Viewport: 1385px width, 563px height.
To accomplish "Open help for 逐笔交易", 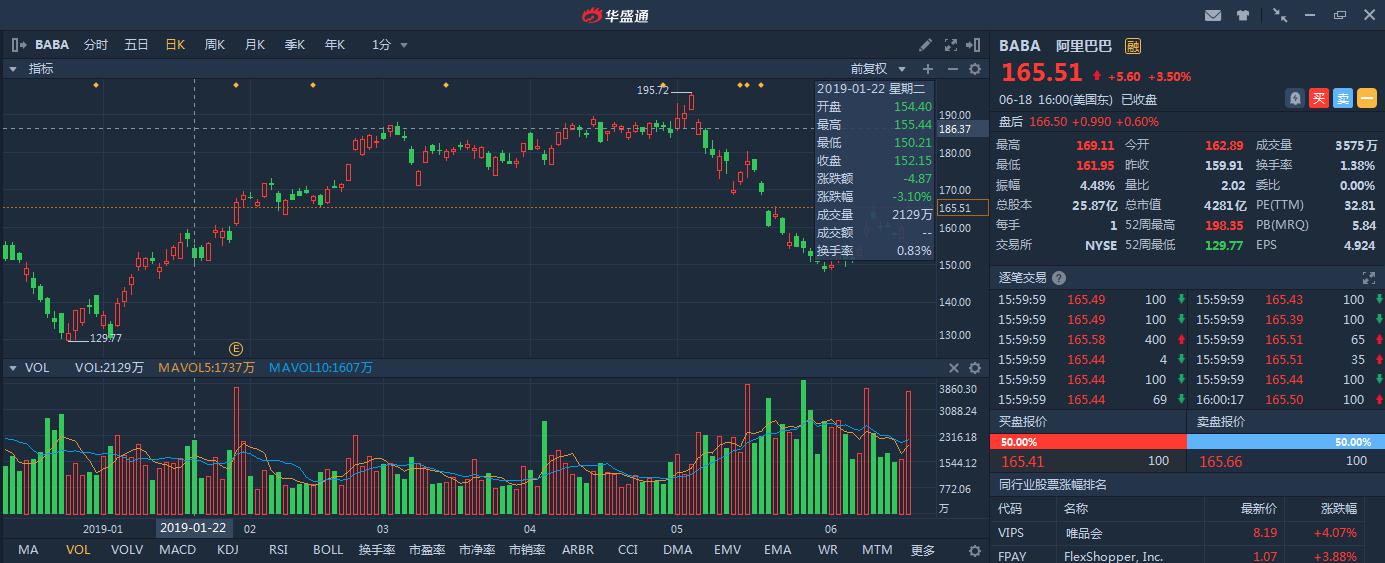I will click(x=1059, y=278).
